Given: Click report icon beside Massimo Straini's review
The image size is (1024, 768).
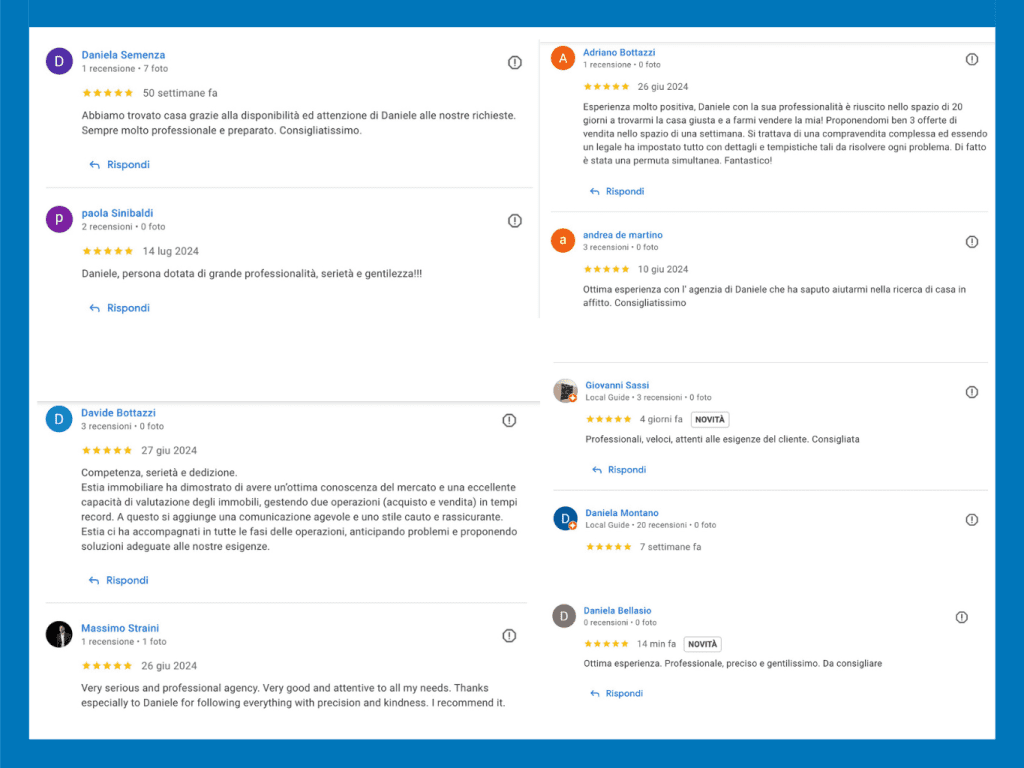Looking at the screenshot, I should tap(509, 635).
